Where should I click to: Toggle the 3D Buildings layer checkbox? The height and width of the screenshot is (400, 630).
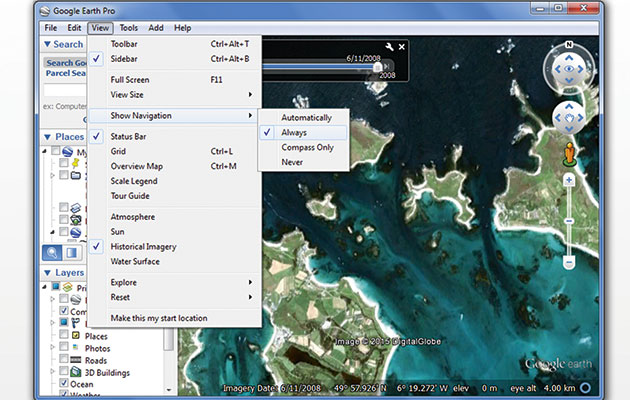point(64,370)
